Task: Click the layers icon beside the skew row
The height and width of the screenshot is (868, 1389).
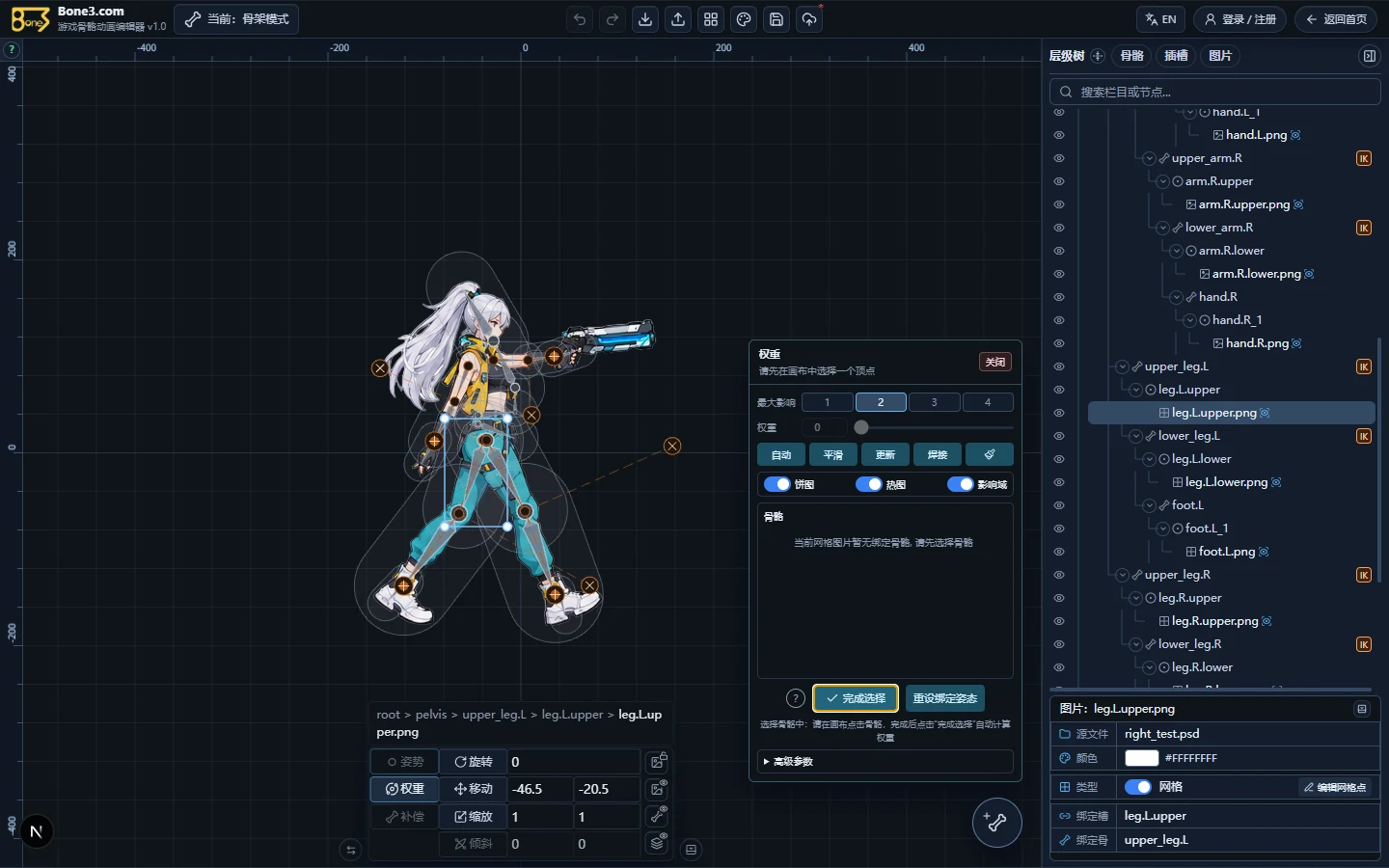Action: [x=658, y=844]
